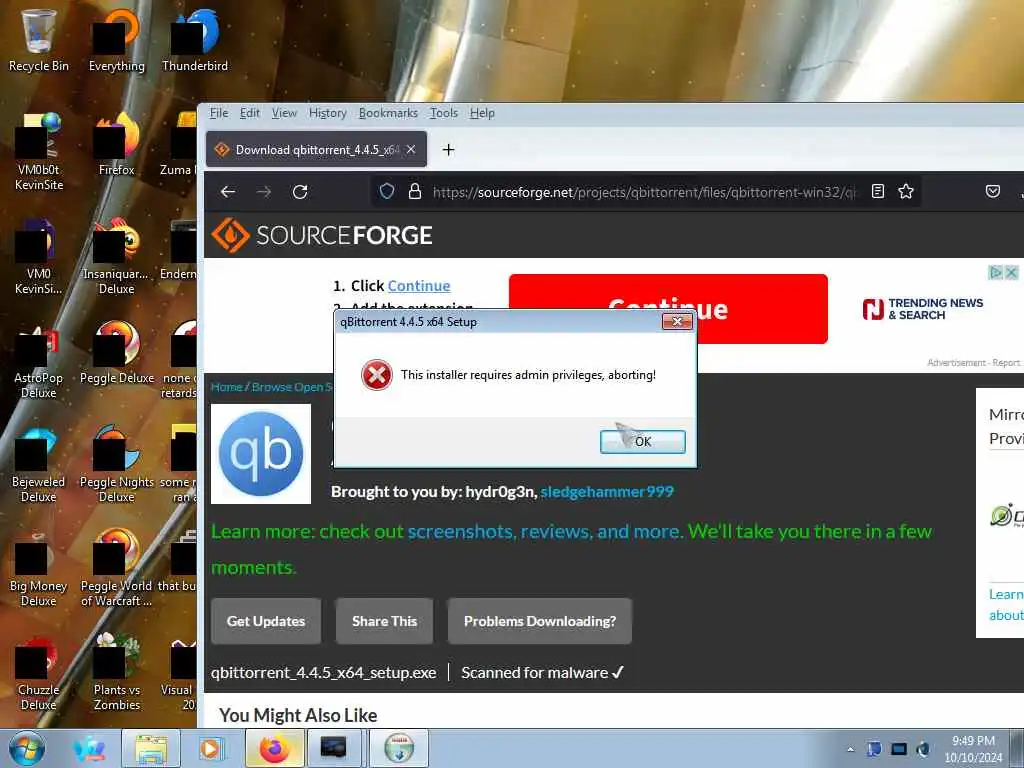1024x768 pixels.
Task: Click Trending News & Search ad logo
Action: coord(922,309)
